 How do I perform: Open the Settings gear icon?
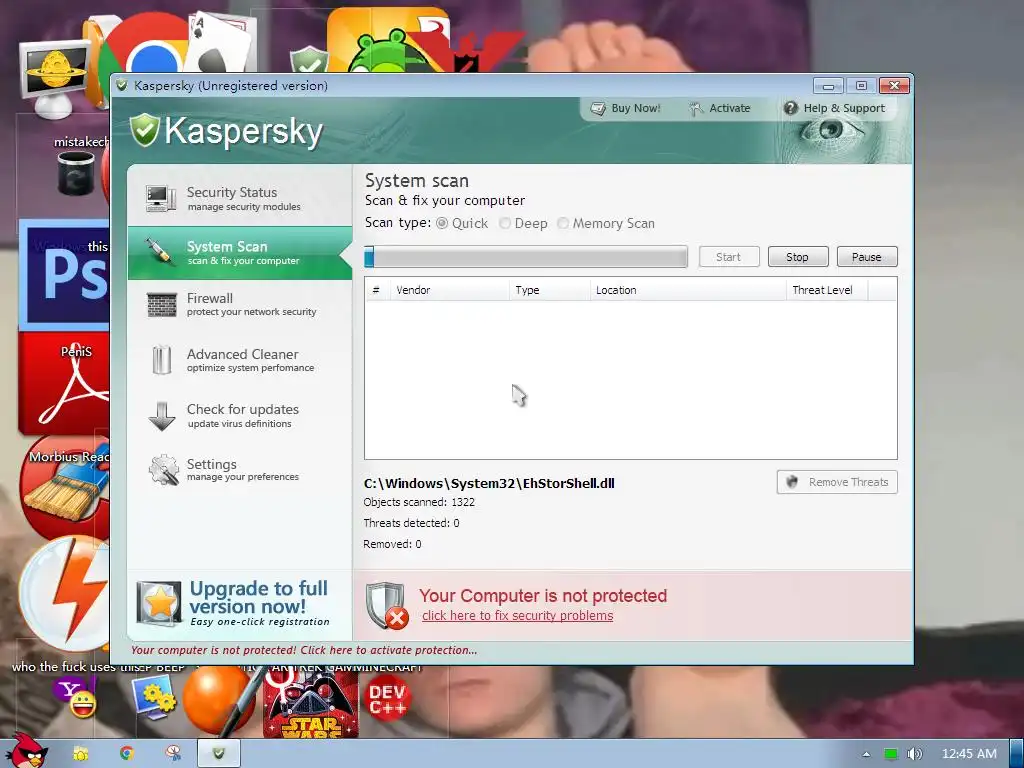[163, 470]
